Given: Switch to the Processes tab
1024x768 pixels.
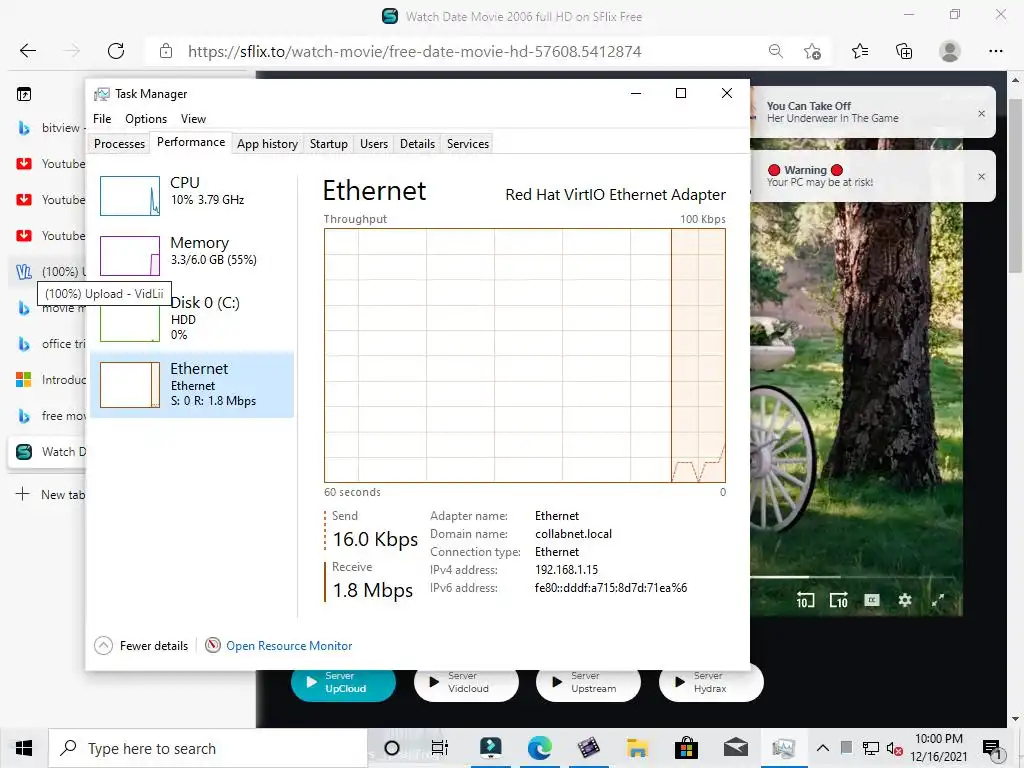Looking at the screenshot, I should 120,144.
